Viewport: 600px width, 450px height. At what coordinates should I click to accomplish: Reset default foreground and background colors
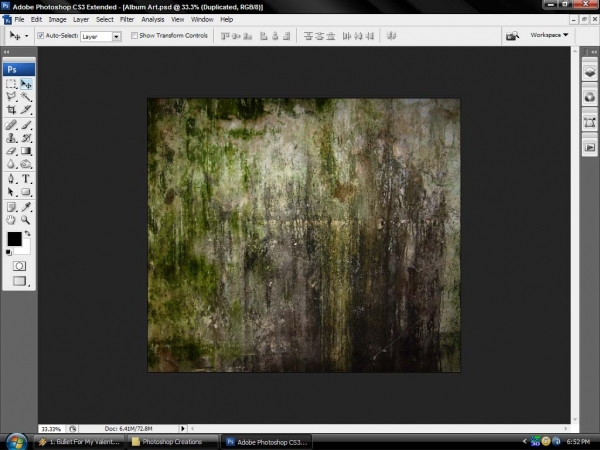tap(8, 252)
